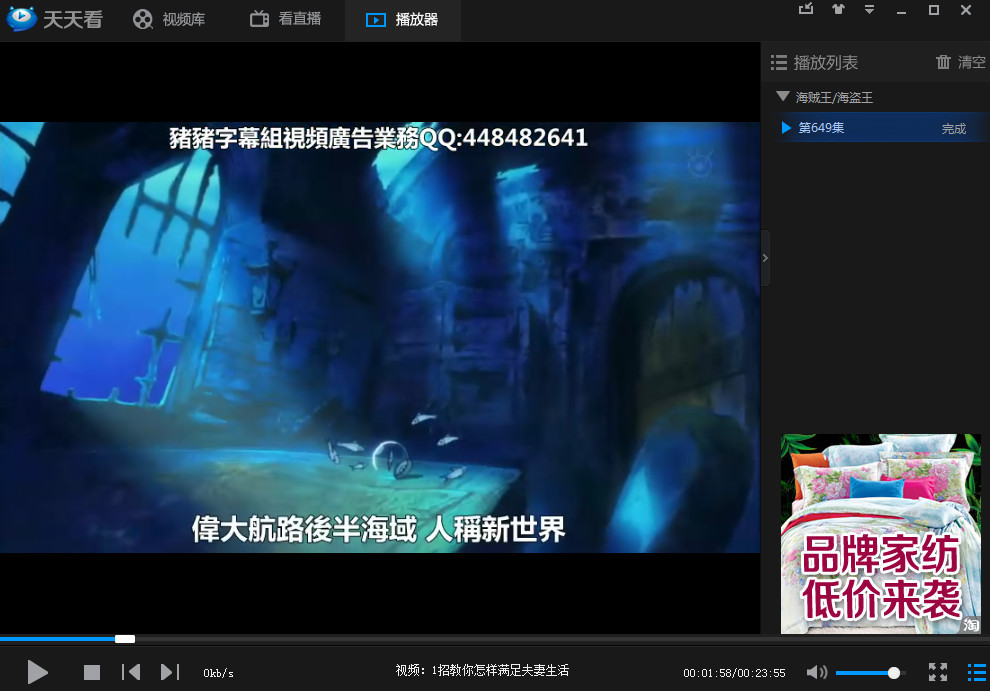
Task: Switch to the 视频库 tab
Action: coord(168,20)
